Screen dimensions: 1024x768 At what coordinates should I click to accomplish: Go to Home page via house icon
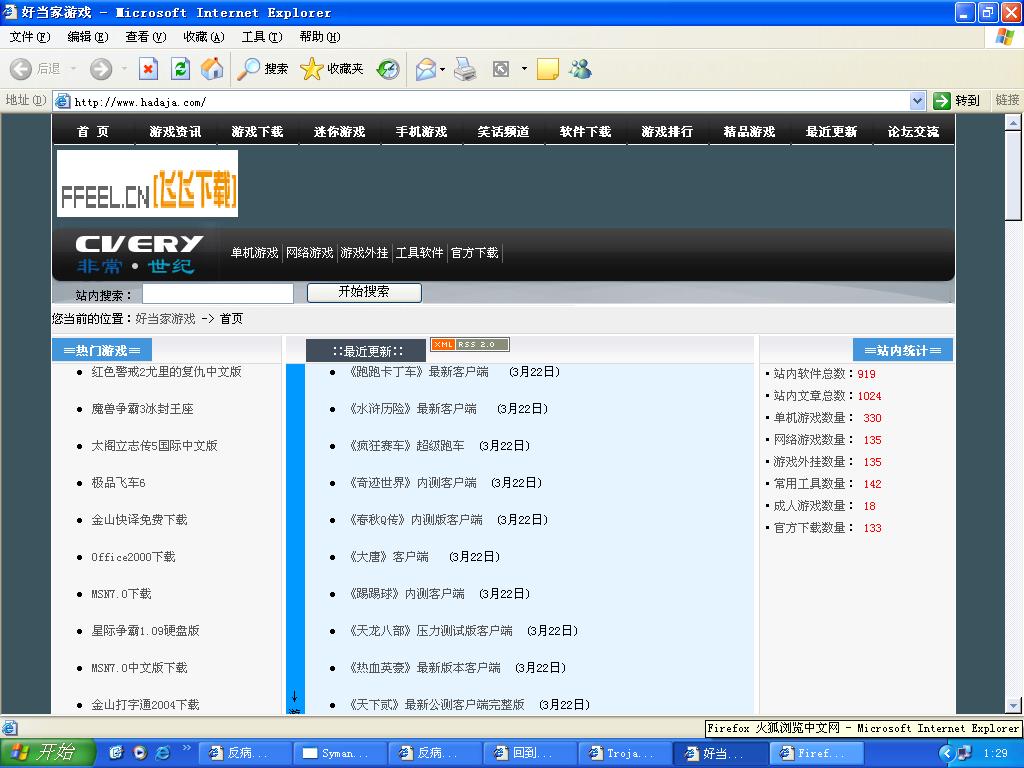[212, 69]
